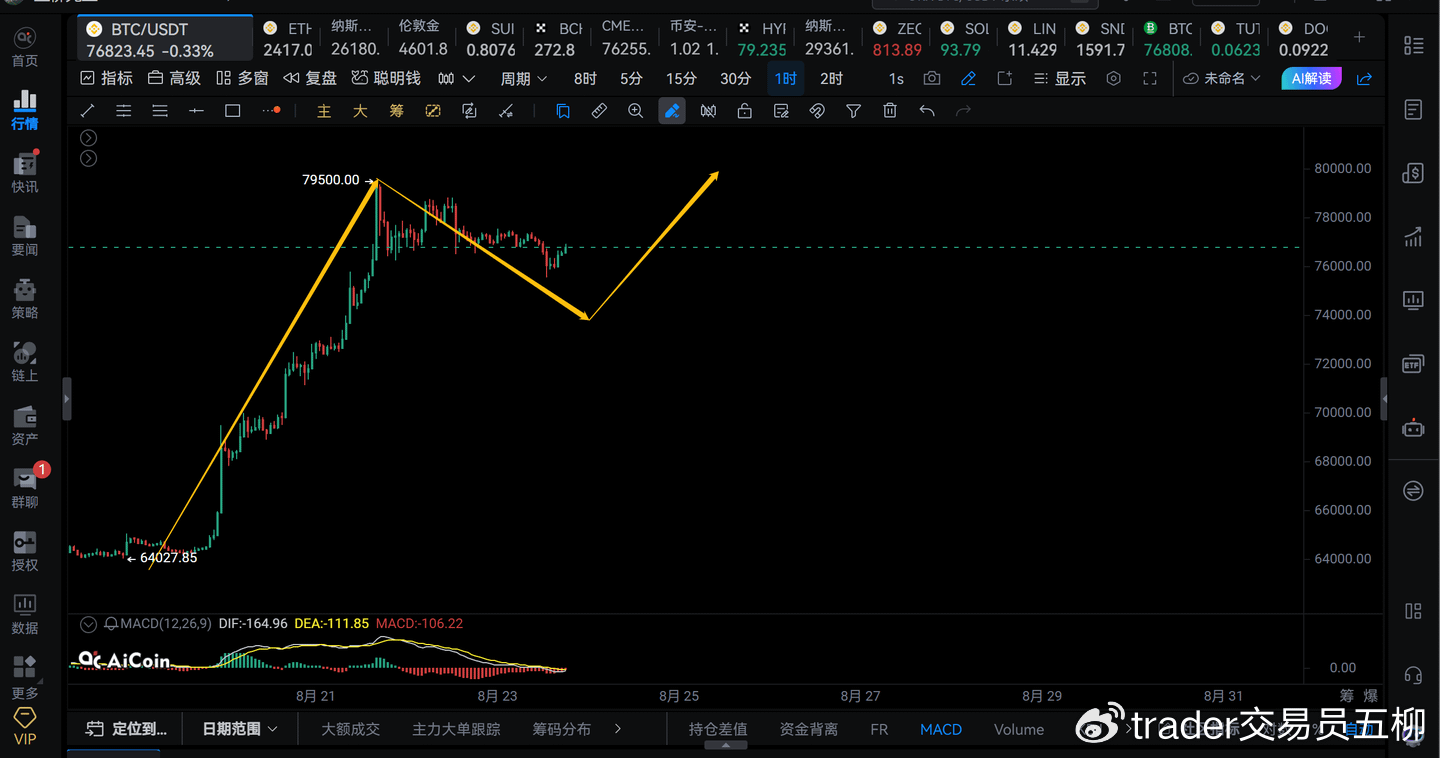Open the 未命名 layout dropdown
The height and width of the screenshot is (758, 1440).
click(1222, 78)
